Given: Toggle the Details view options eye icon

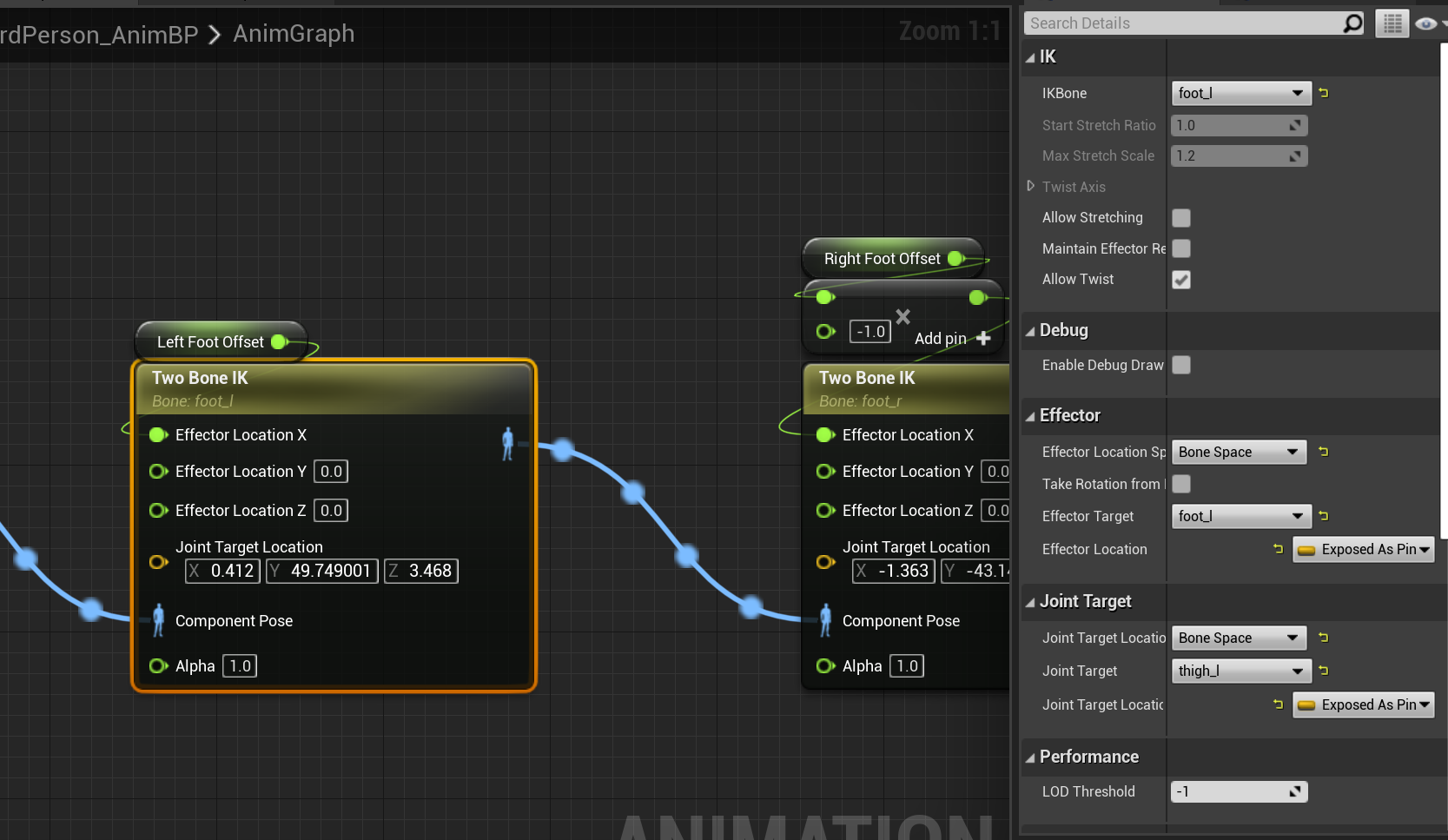Looking at the screenshot, I should (1425, 23).
